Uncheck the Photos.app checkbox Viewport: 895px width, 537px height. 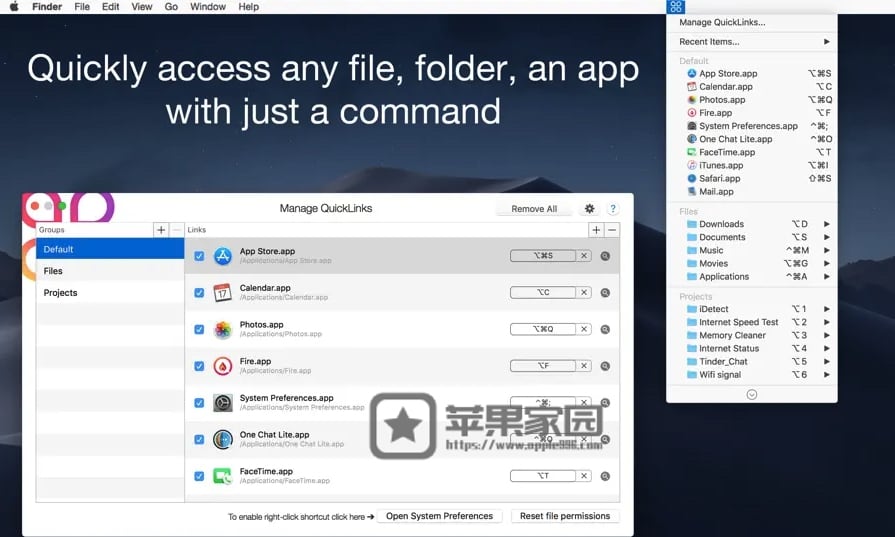tap(199, 329)
